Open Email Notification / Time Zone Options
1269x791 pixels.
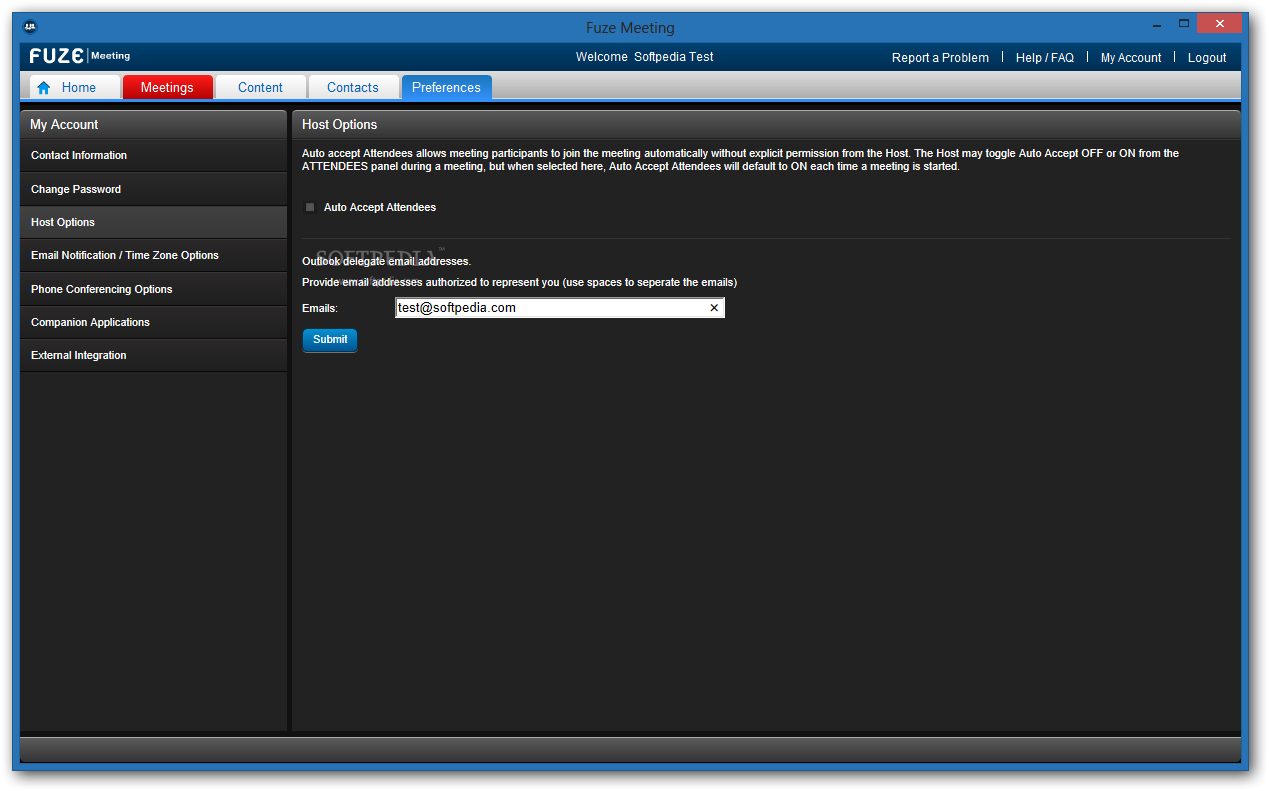click(x=154, y=256)
